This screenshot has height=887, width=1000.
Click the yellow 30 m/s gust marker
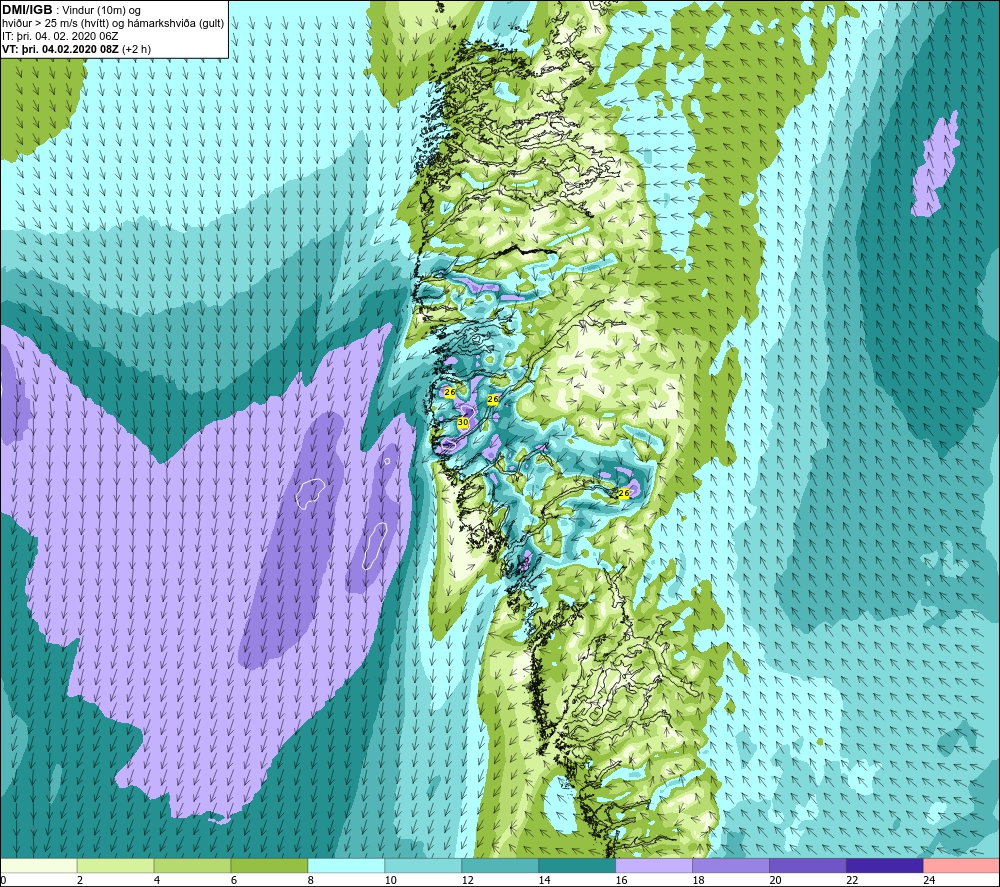click(x=463, y=422)
